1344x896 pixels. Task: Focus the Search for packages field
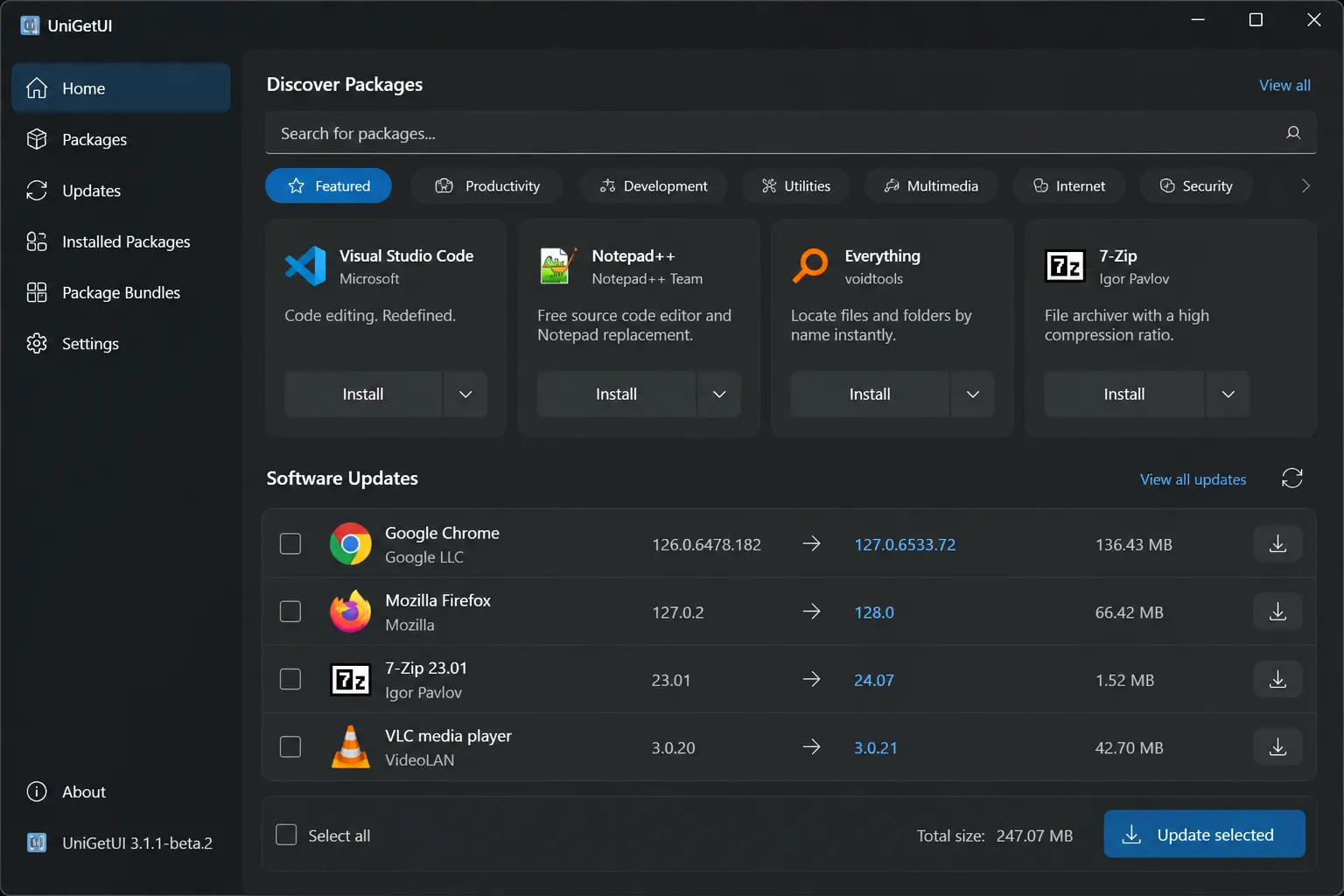[x=790, y=133]
